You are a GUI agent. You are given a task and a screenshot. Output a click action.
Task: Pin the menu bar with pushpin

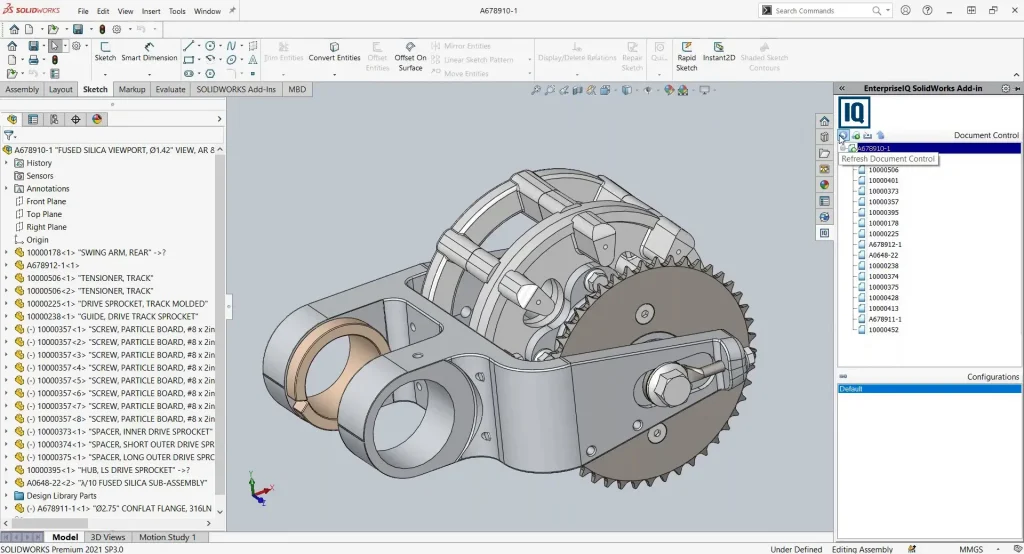point(232,10)
